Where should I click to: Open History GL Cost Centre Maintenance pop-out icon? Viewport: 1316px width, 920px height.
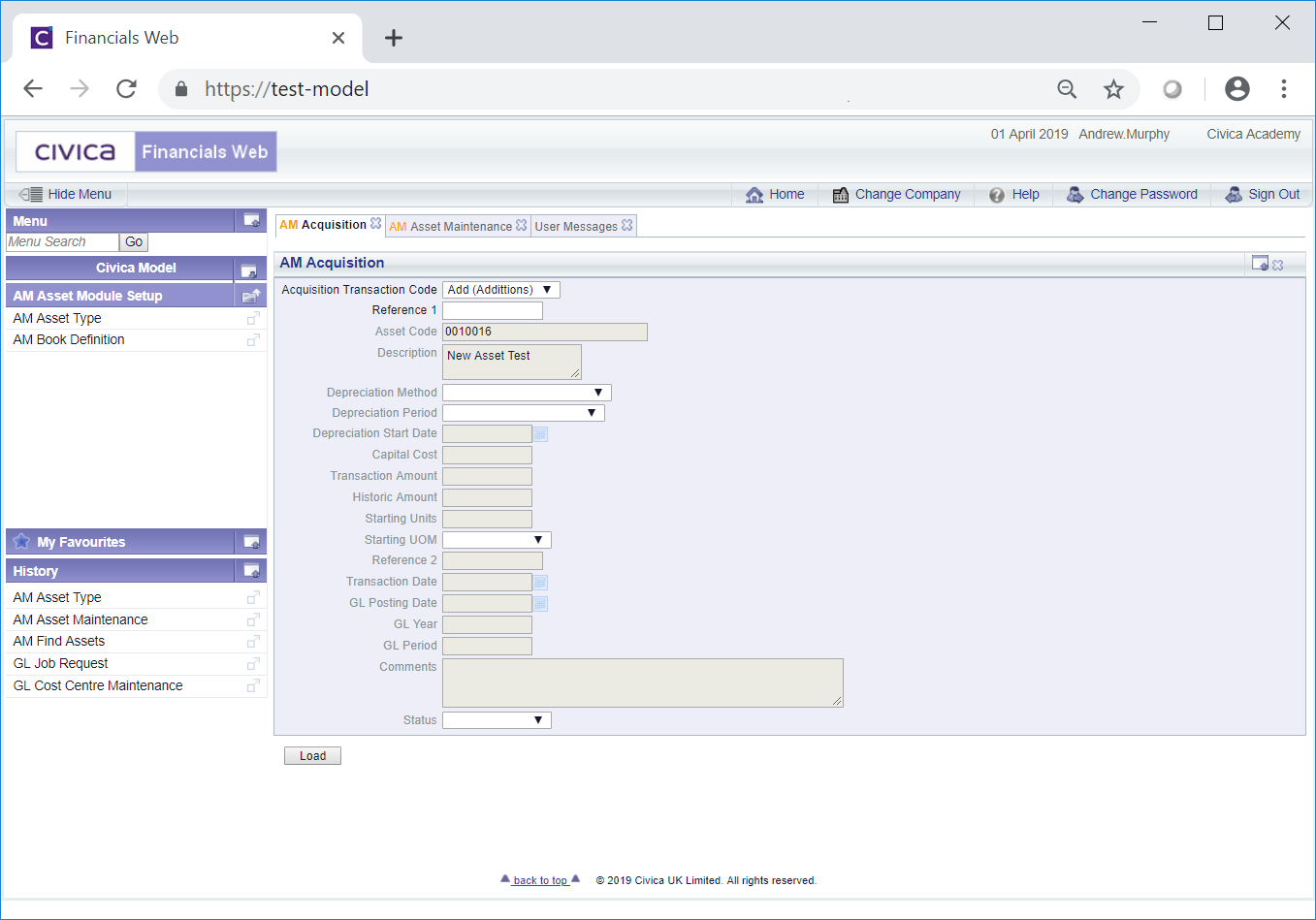(x=253, y=685)
